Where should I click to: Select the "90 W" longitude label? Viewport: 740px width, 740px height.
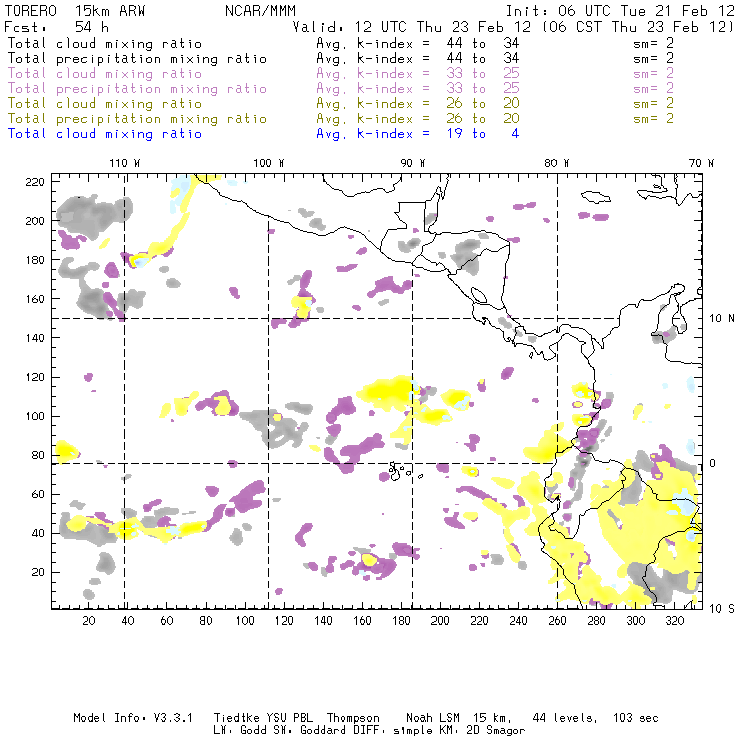tap(413, 163)
